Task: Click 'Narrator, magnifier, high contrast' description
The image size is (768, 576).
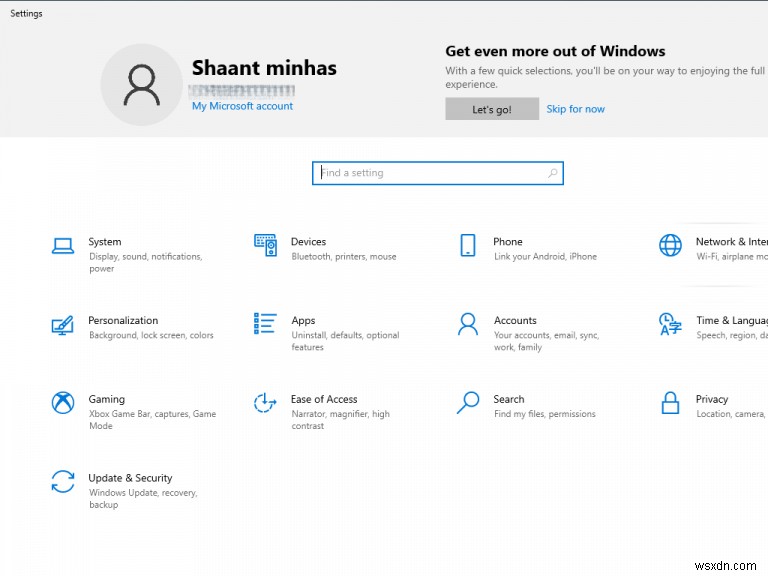Action: click(x=340, y=420)
